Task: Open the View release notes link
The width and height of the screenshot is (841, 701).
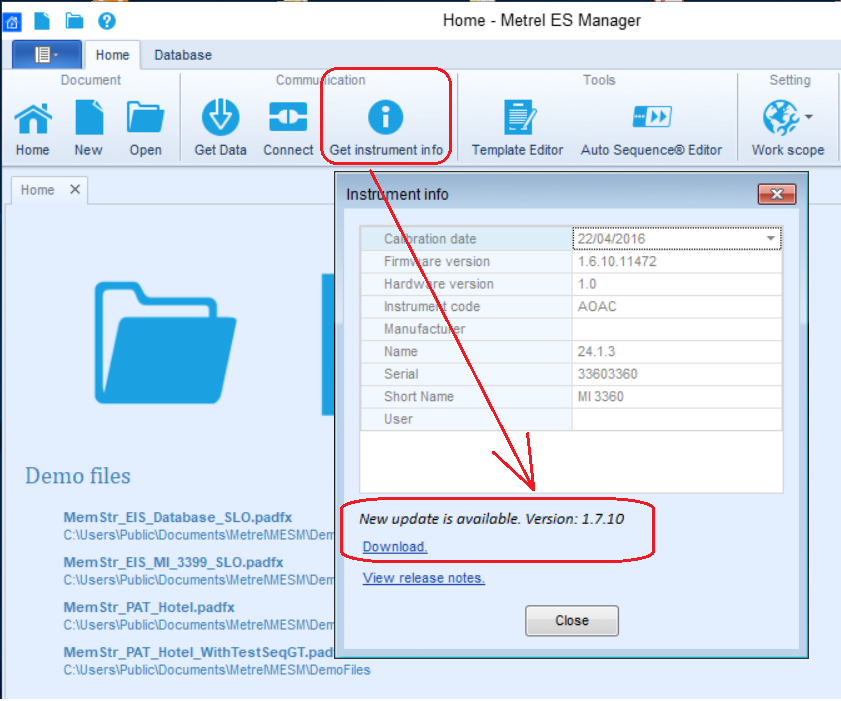Action: pos(423,578)
